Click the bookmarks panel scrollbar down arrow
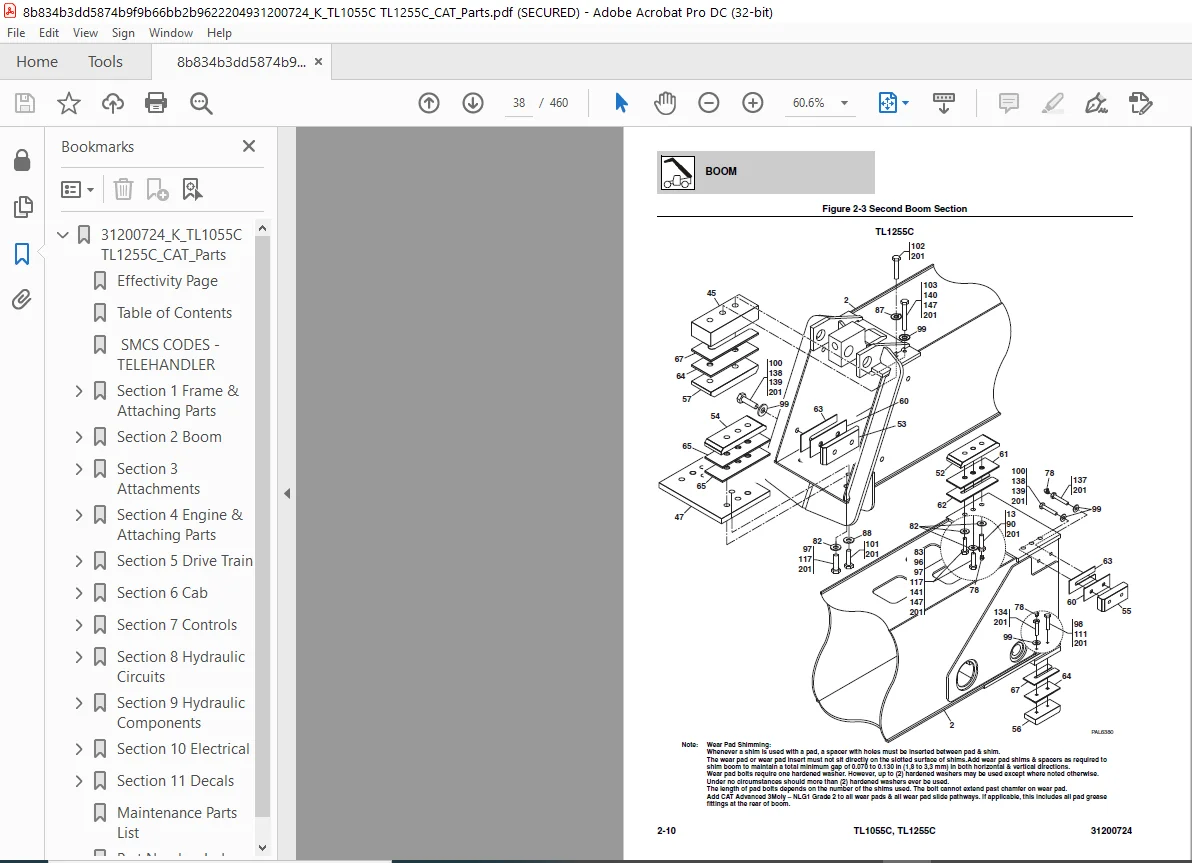The image size is (1192, 863). tap(262, 847)
